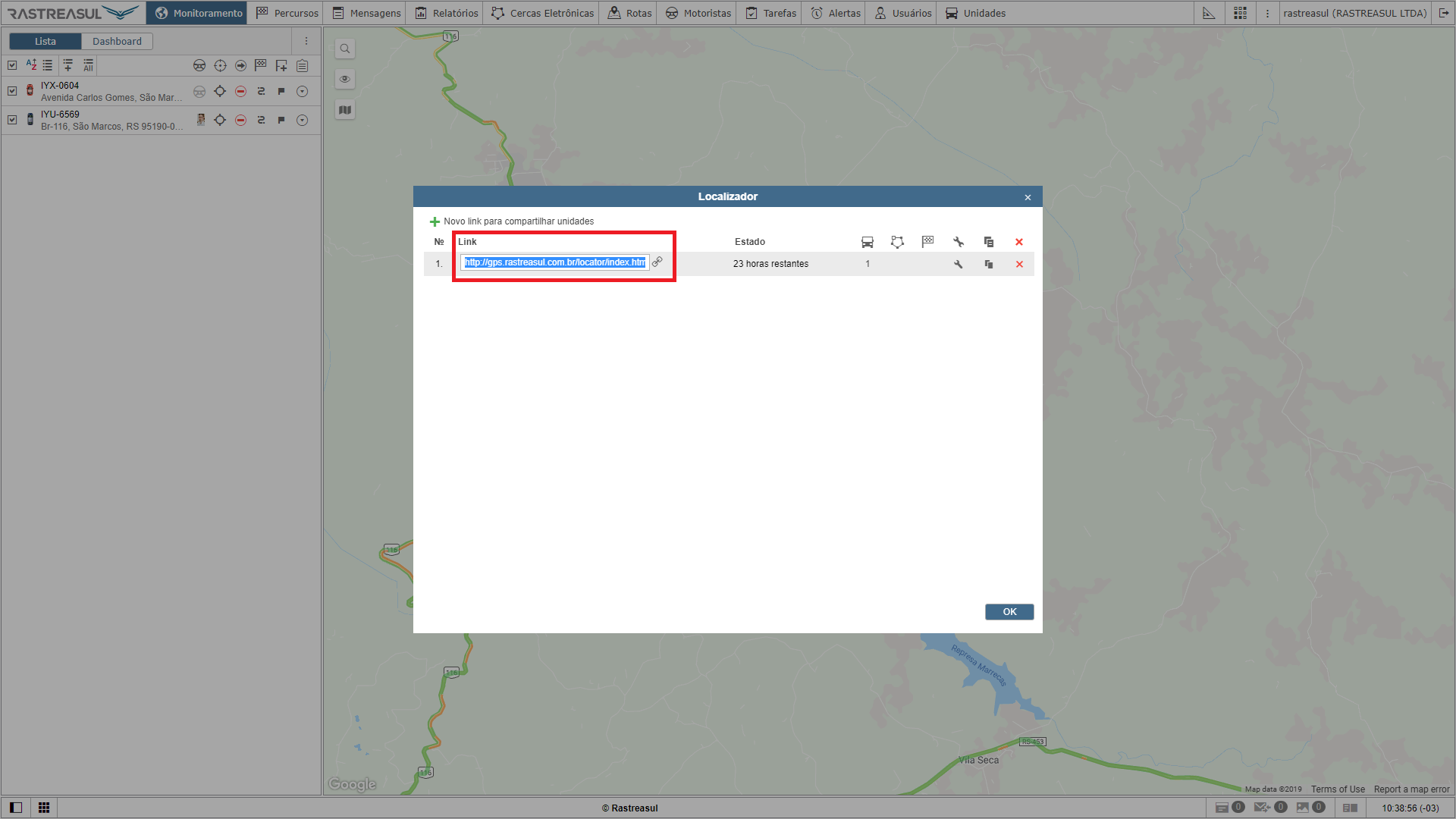
Task: Toggle the select-all units checkbox
Action: 12,65
